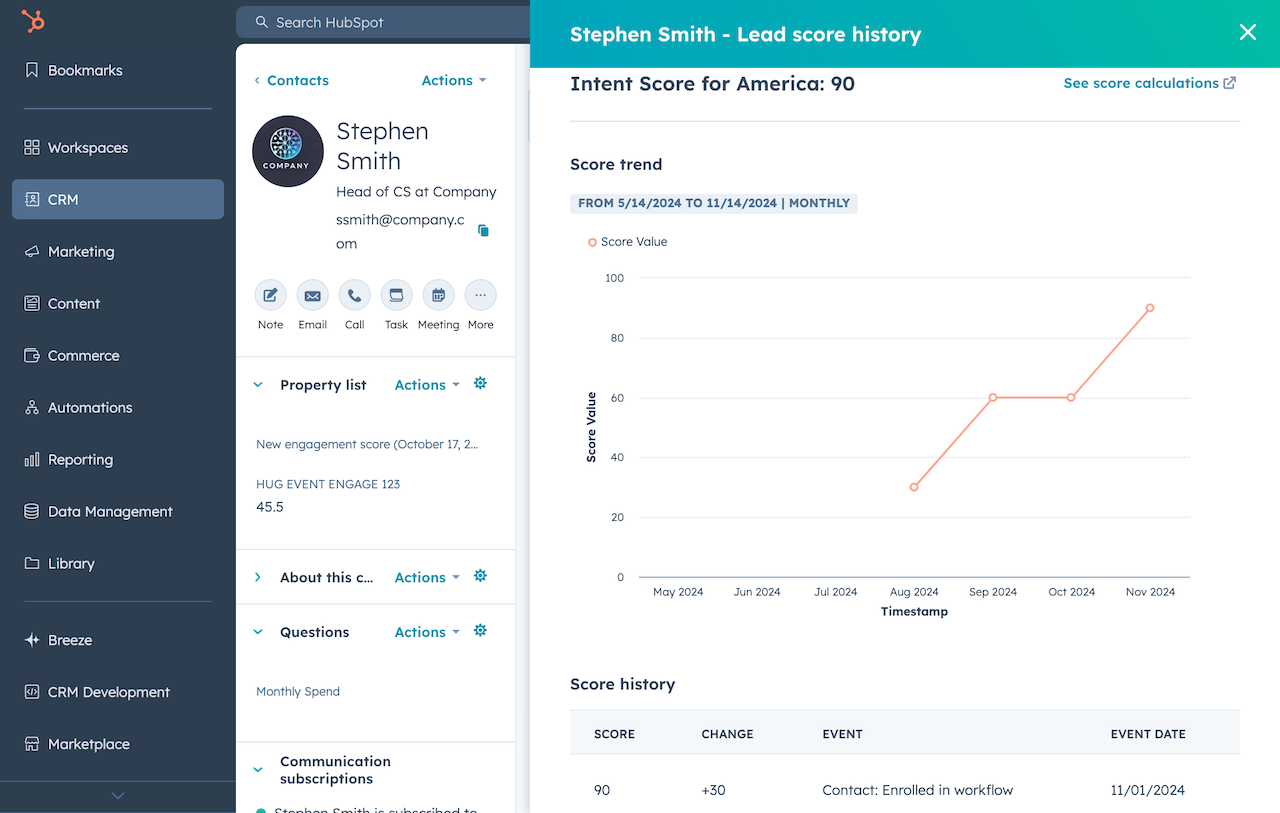Create a Task using the task icon
Screen dimensions: 1280x813
(x=396, y=296)
